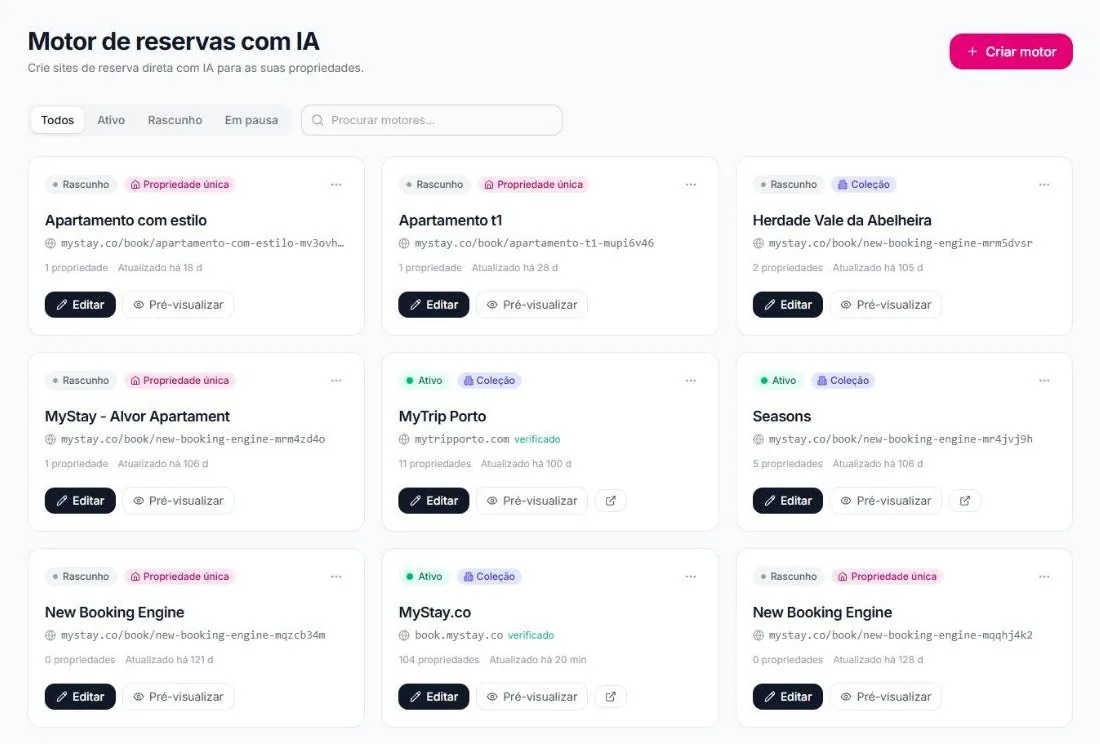Open the more options menu for Apartamento t1
The image size is (1100, 744).
pyautogui.click(x=690, y=184)
